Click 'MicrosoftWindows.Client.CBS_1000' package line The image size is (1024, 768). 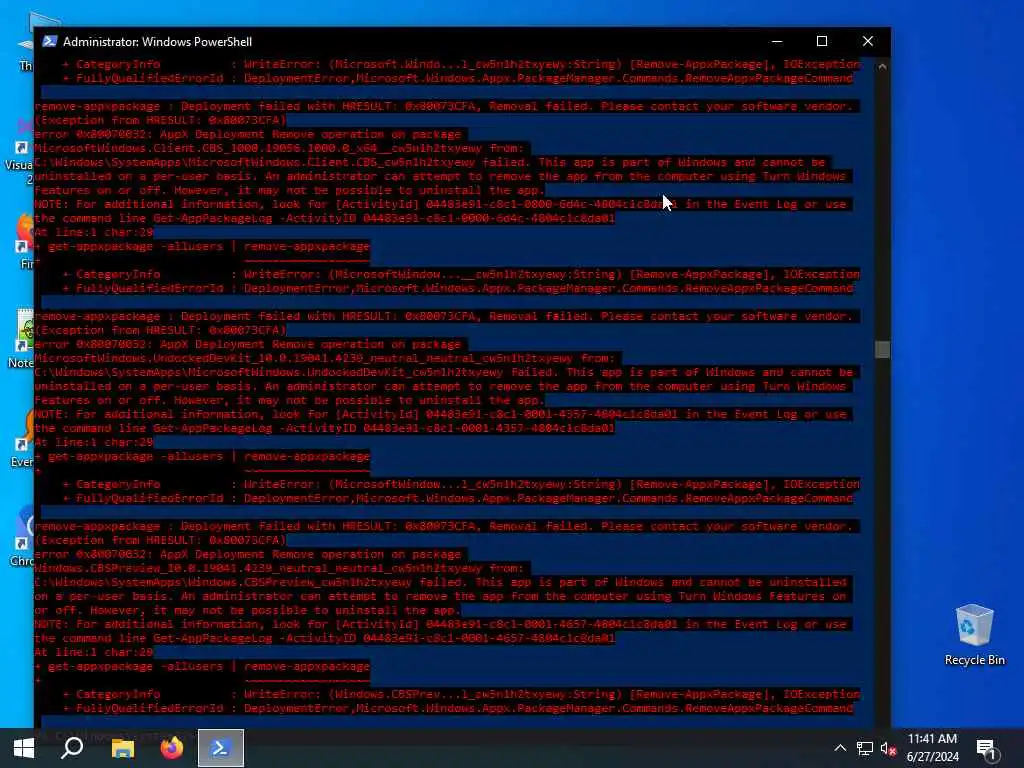point(279,148)
